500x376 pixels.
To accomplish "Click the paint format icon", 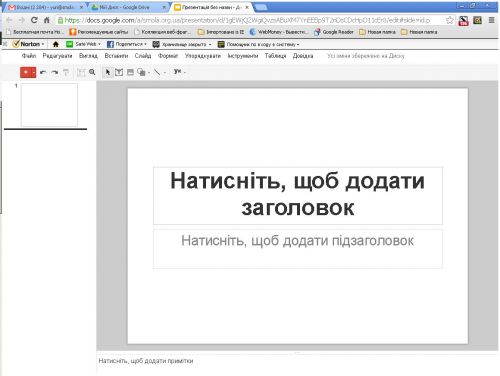I will (66, 72).
